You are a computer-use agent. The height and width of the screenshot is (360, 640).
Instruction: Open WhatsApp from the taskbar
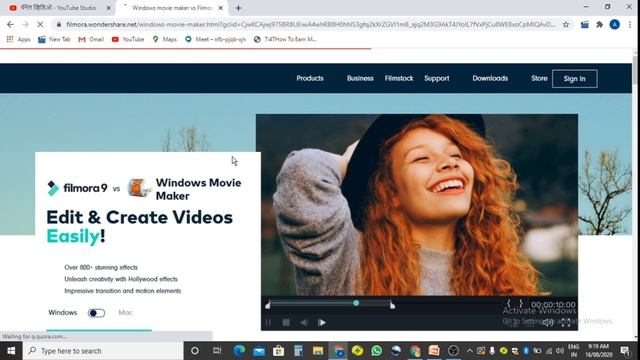click(x=377, y=351)
